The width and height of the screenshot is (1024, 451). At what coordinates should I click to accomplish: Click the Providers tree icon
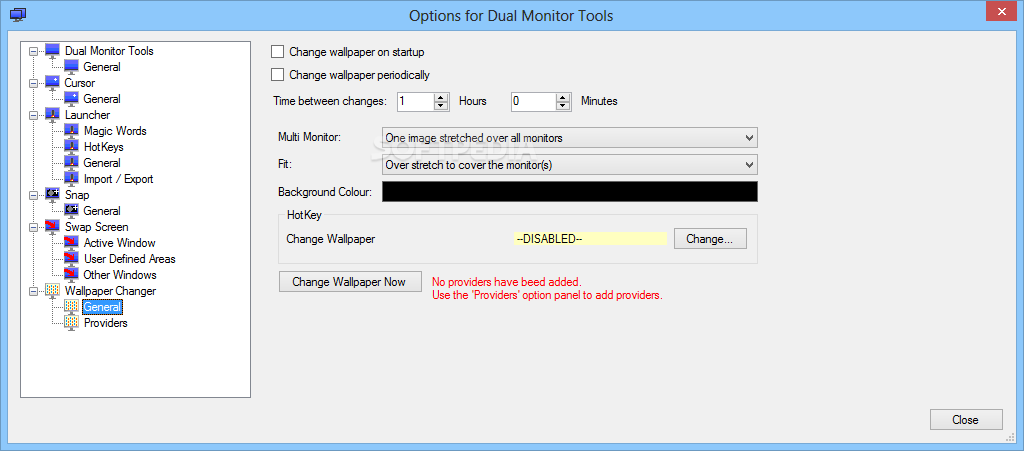71,322
